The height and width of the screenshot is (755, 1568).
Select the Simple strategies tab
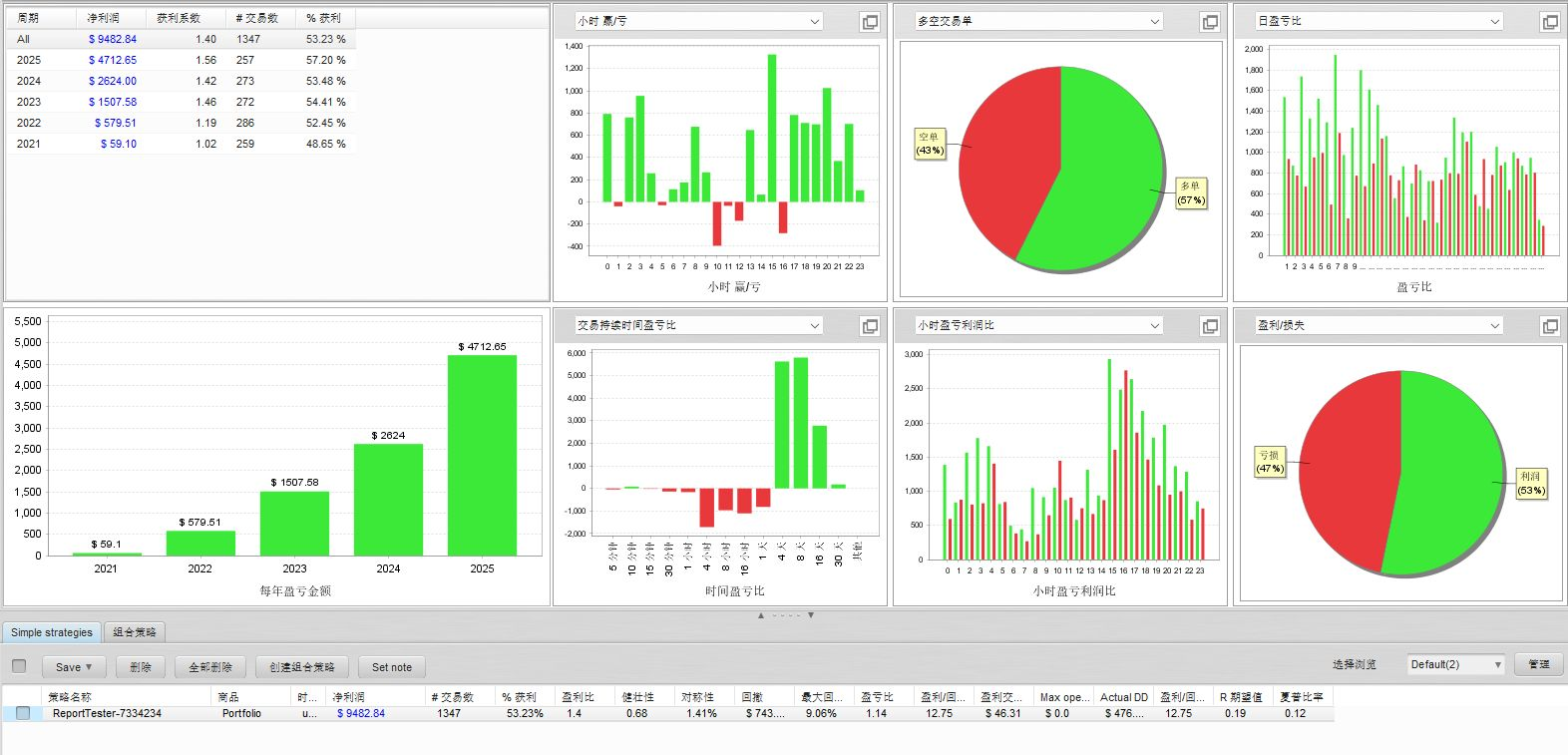(x=52, y=632)
